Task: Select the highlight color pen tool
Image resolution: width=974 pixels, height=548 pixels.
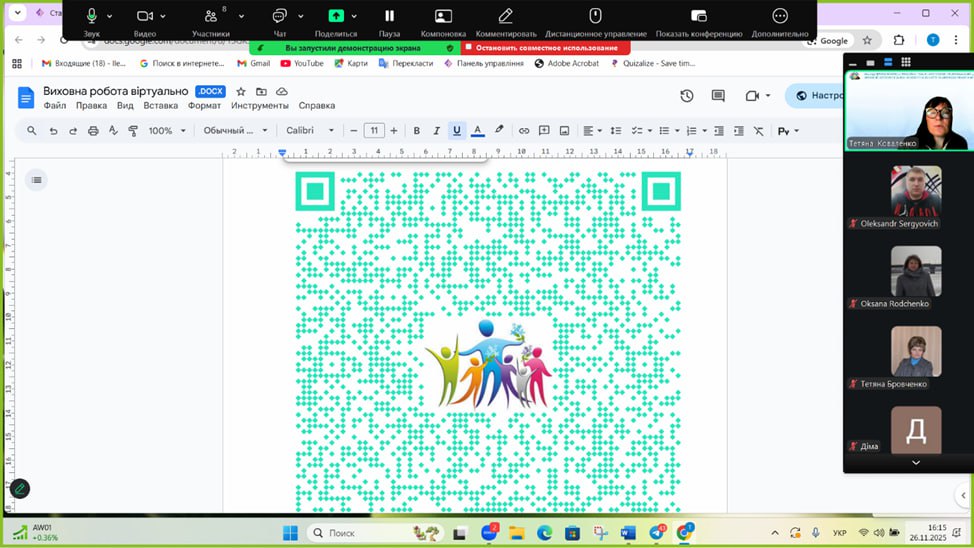Action: (499, 131)
